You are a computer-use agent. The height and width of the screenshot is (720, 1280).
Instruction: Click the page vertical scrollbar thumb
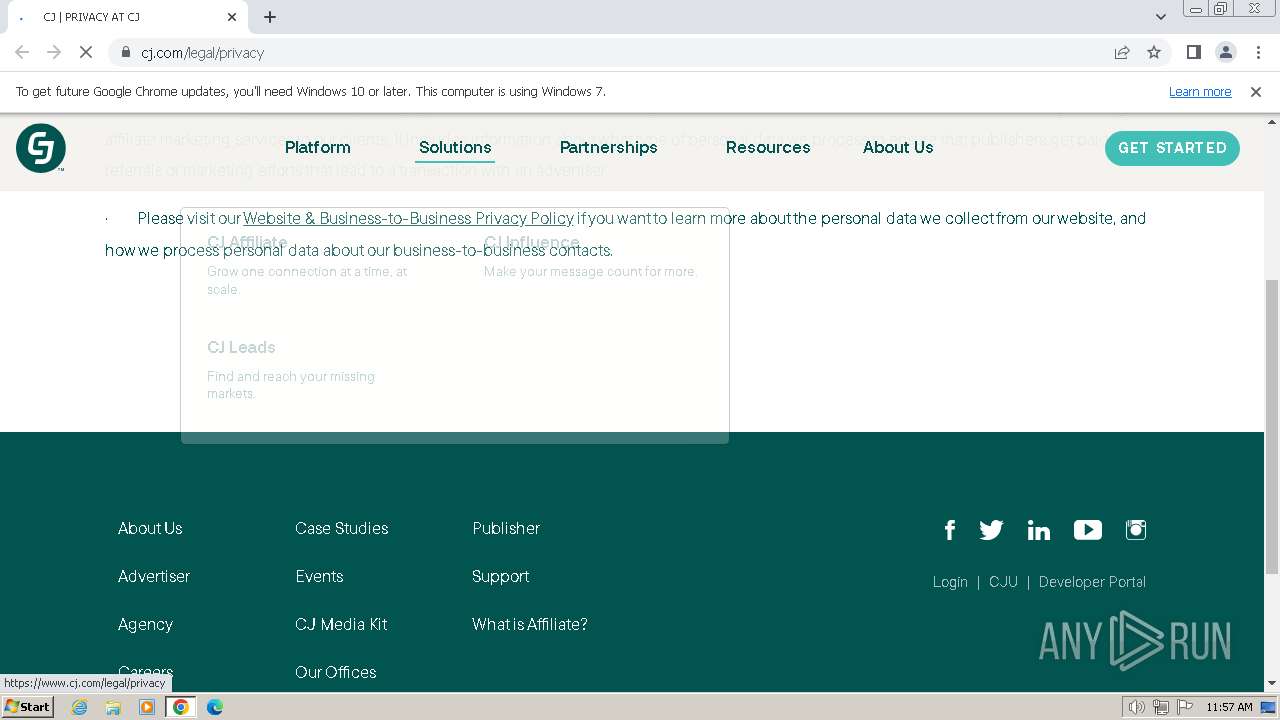[1272, 427]
